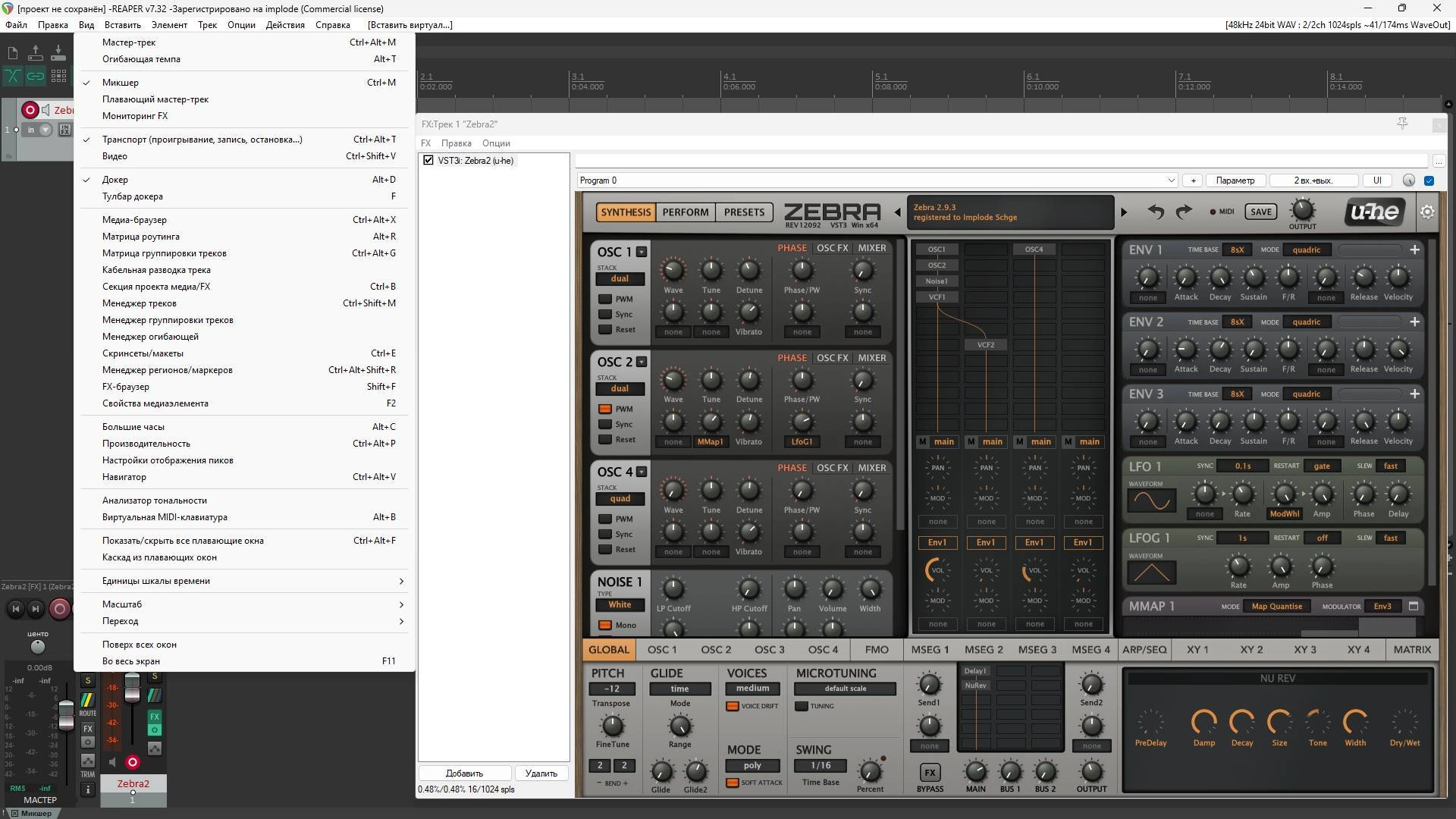The width and height of the screenshot is (1456, 819).
Task: Click the SAVE button in Zebra
Action: pos(1260,212)
